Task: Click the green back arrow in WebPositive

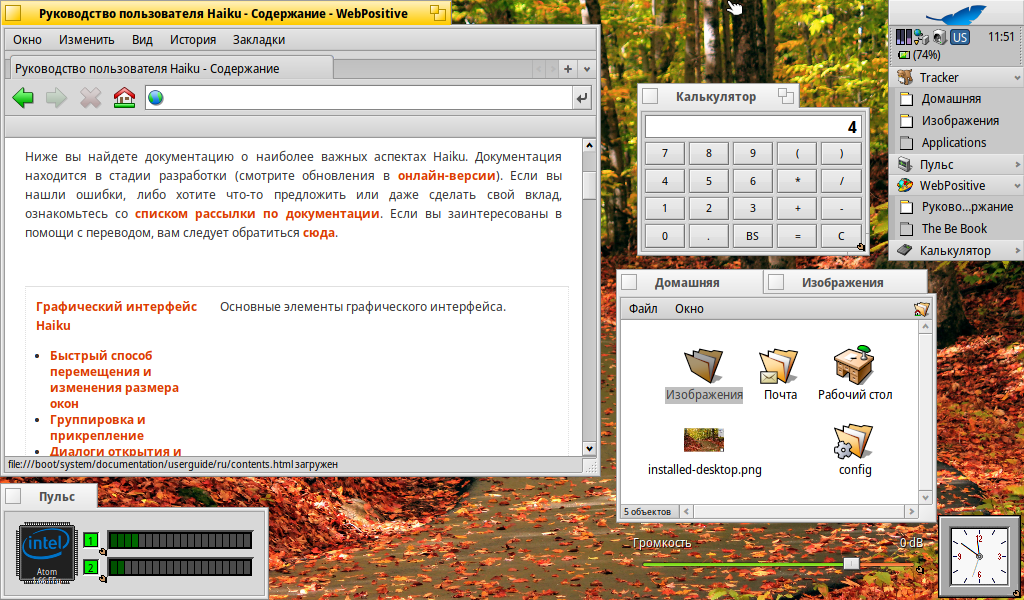Action: pyautogui.click(x=23, y=98)
